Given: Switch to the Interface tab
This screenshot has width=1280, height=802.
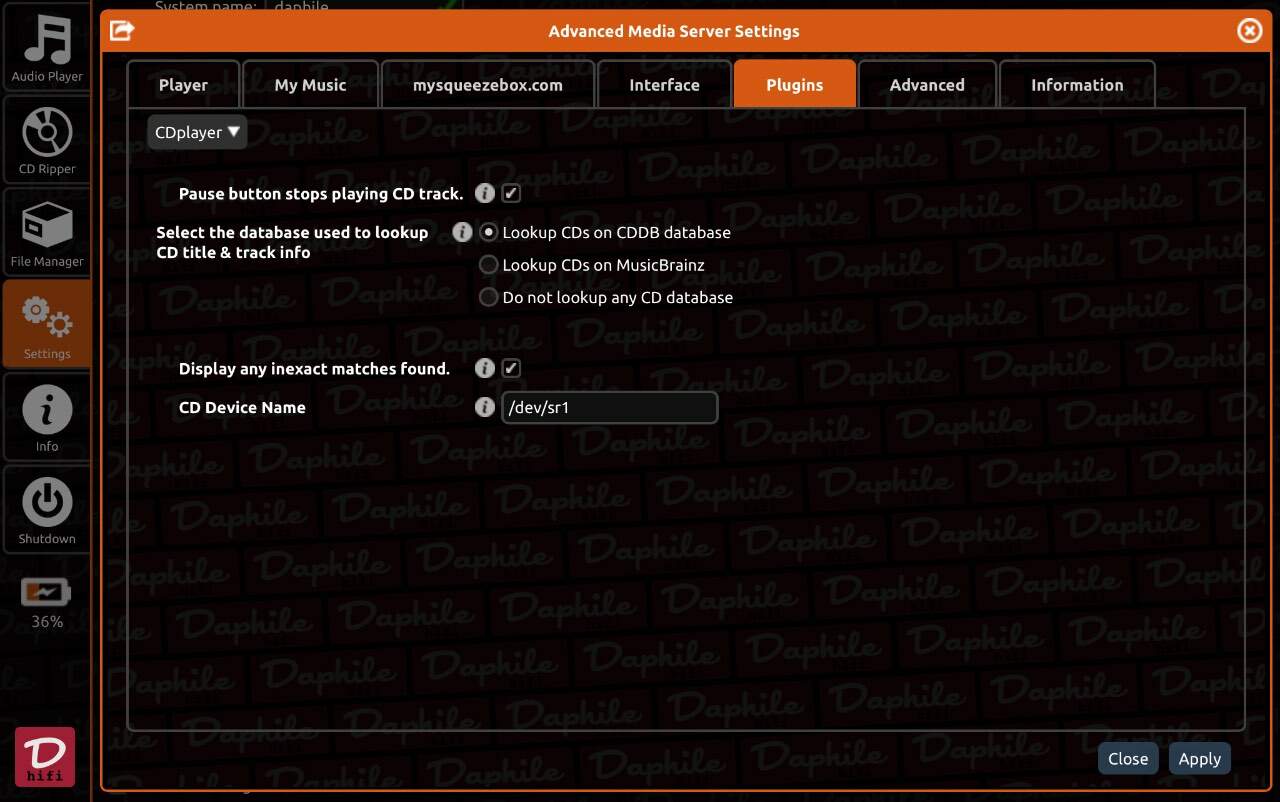Looking at the screenshot, I should point(664,85).
